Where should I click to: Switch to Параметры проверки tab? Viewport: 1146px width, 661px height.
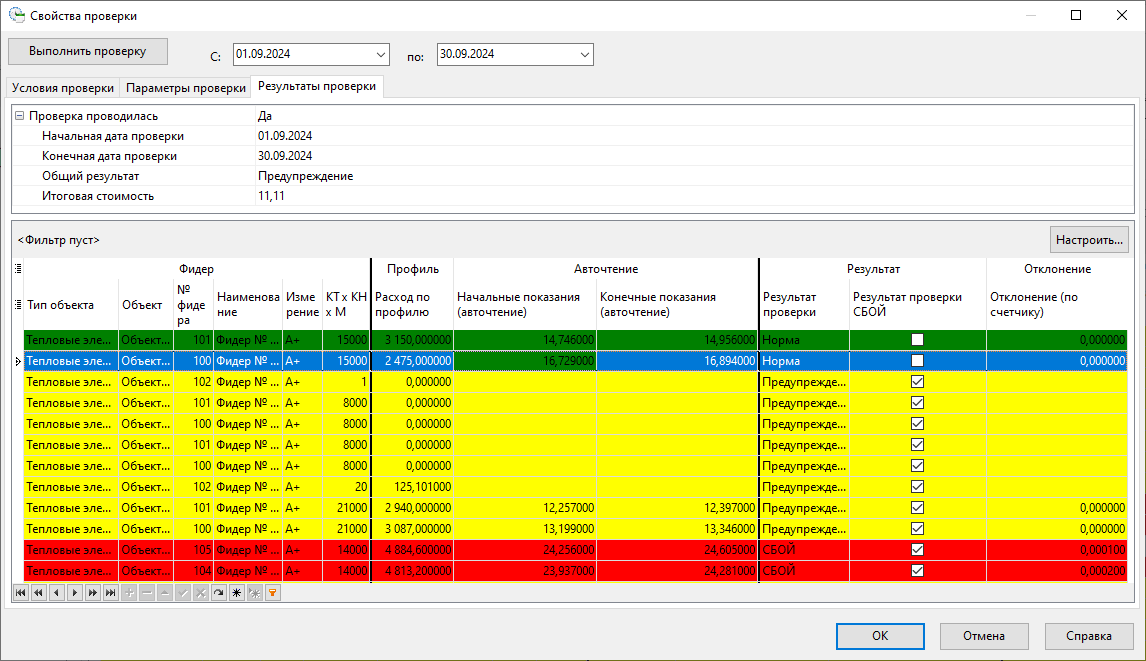click(185, 88)
